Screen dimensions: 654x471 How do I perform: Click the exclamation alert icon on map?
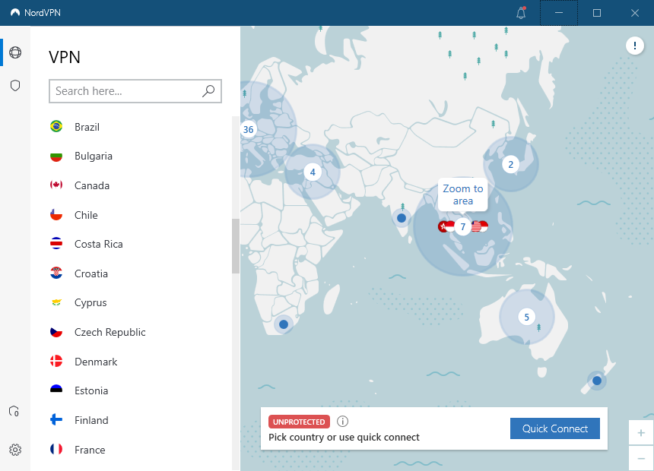(635, 46)
